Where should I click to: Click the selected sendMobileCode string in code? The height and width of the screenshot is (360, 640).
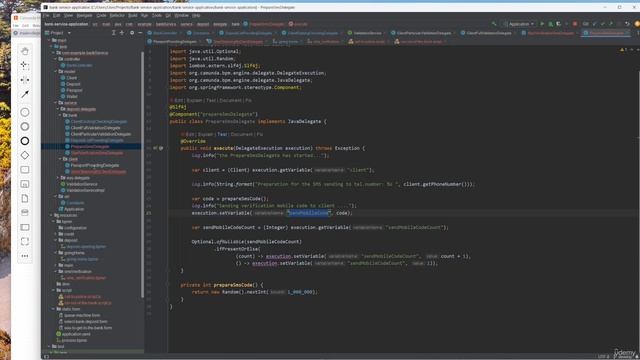pyautogui.click(x=309, y=213)
